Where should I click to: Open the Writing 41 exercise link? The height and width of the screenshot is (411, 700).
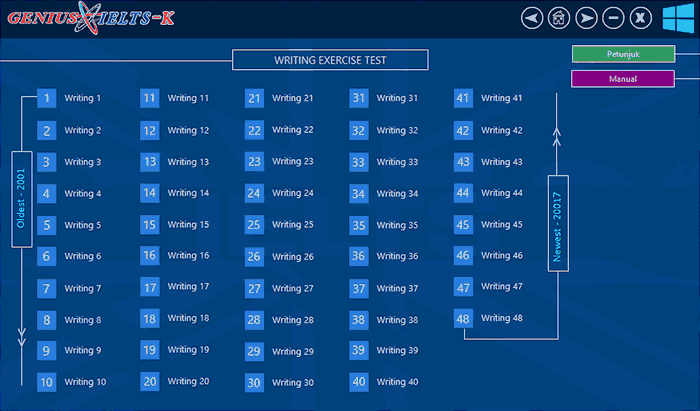tap(501, 98)
